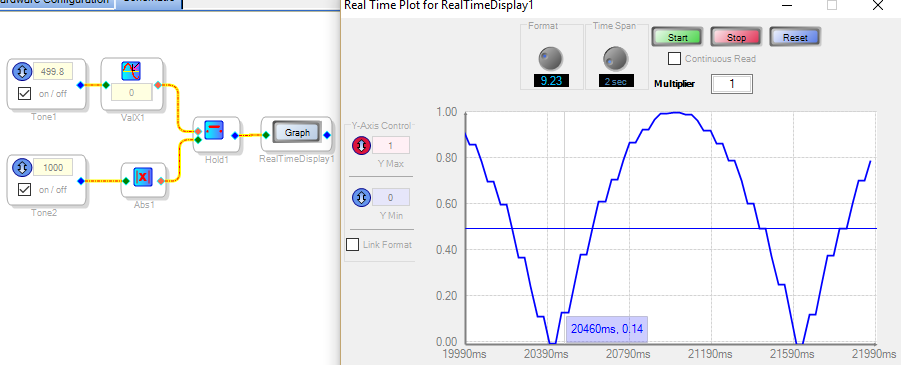The width and height of the screenshot is (901, 365).
Task: Click the Y Max value field
Action: [x=391, y=145]
